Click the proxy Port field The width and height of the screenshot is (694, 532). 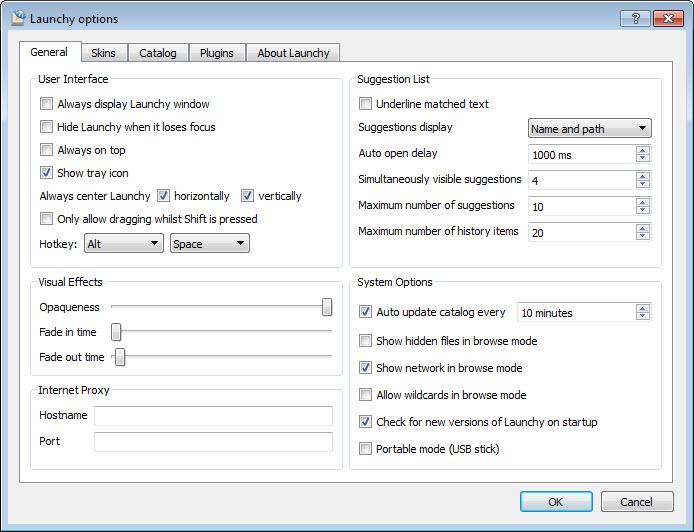coord(213,442)
